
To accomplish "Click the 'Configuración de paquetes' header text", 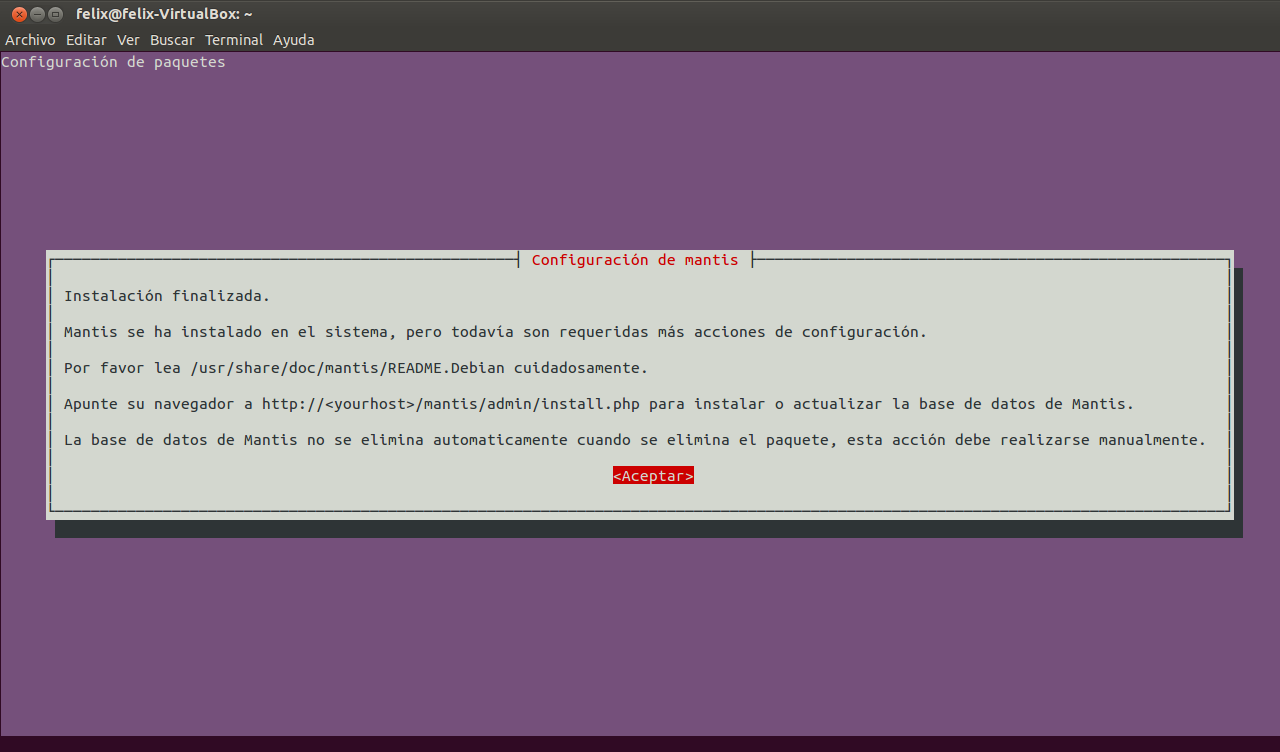I will tap(113, 62).
